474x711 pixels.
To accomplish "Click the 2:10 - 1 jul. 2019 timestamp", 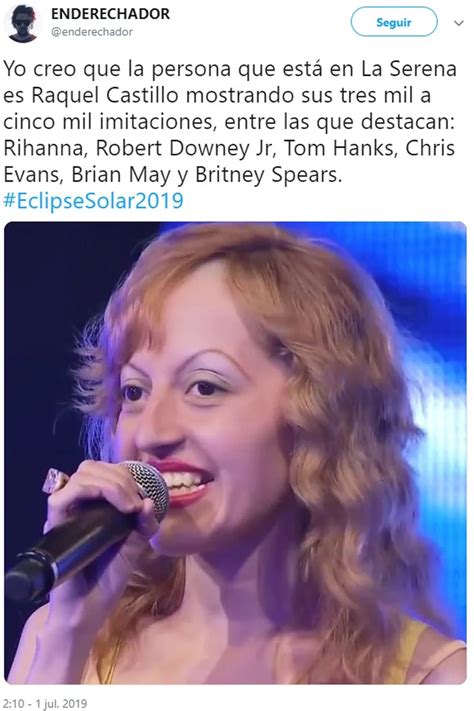I will pyautogui.click(x=44, y=703).
